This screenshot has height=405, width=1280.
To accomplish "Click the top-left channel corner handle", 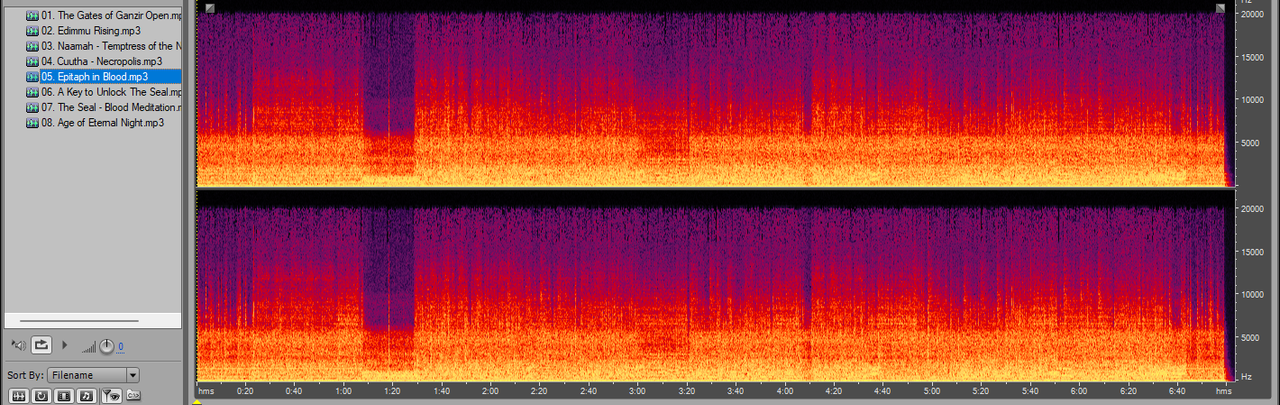I will click(x=210, y=8).
